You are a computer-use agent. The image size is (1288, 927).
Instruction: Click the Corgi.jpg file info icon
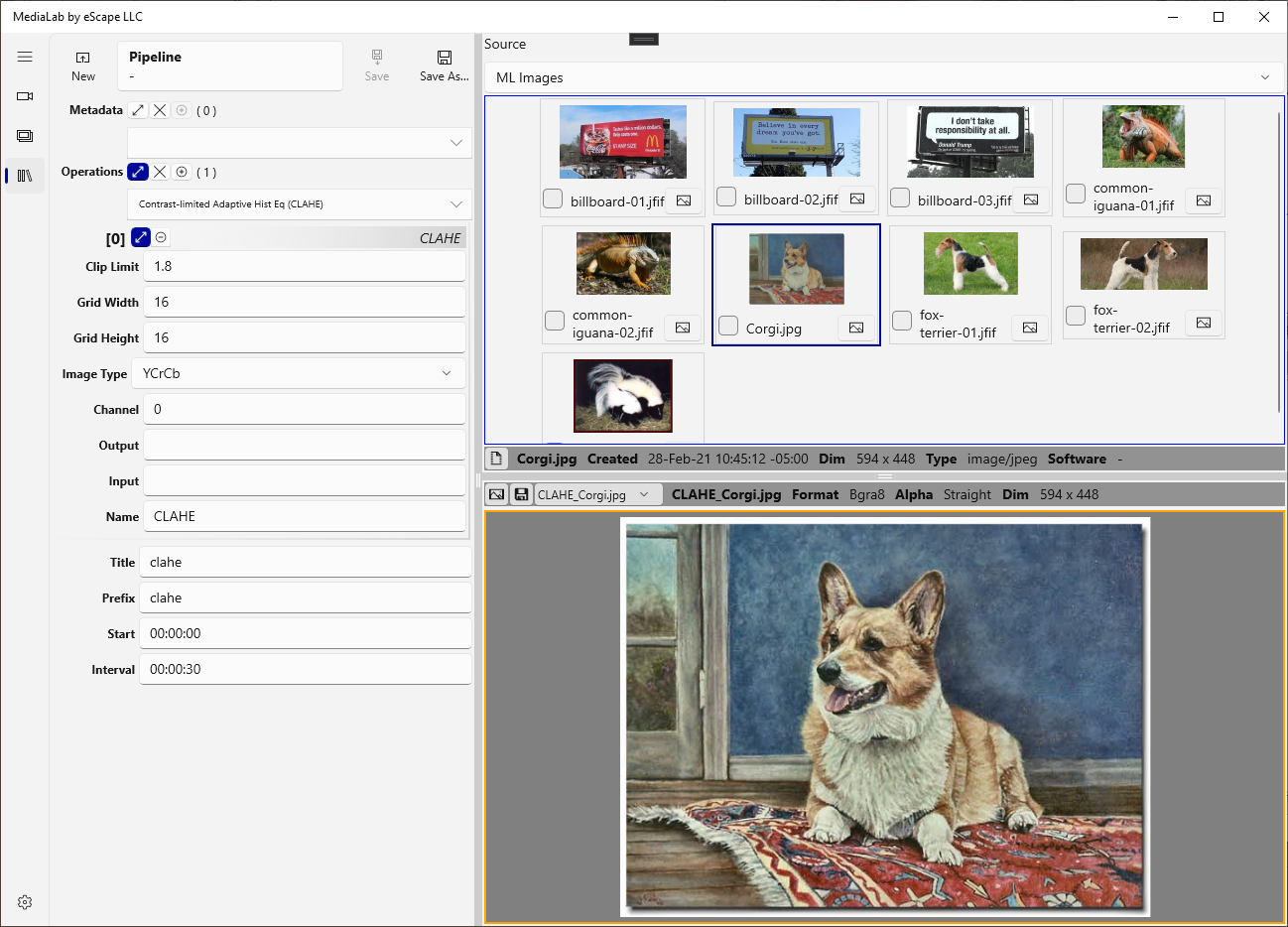pyautogui.click(x=496, y=459)
